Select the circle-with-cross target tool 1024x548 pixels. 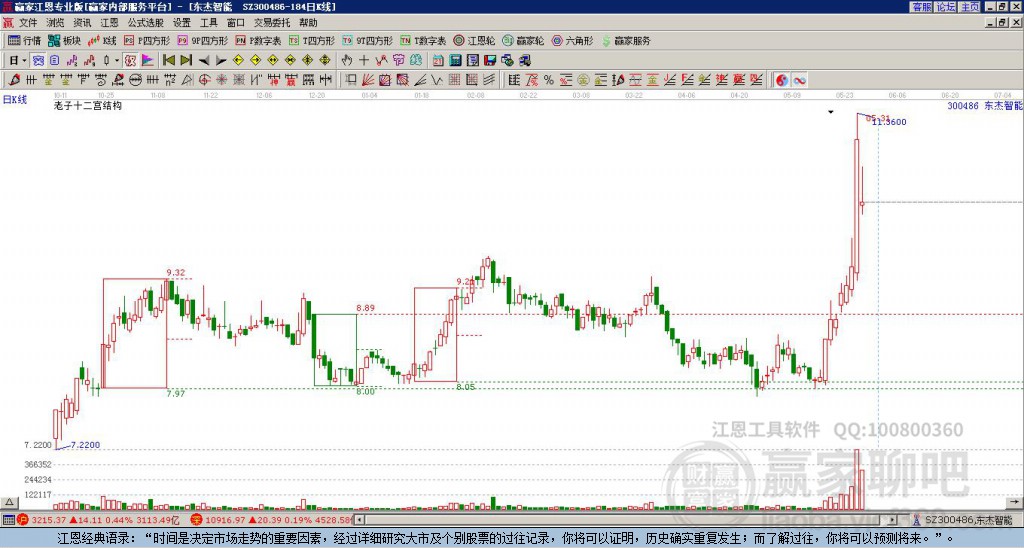coord(204,80)
